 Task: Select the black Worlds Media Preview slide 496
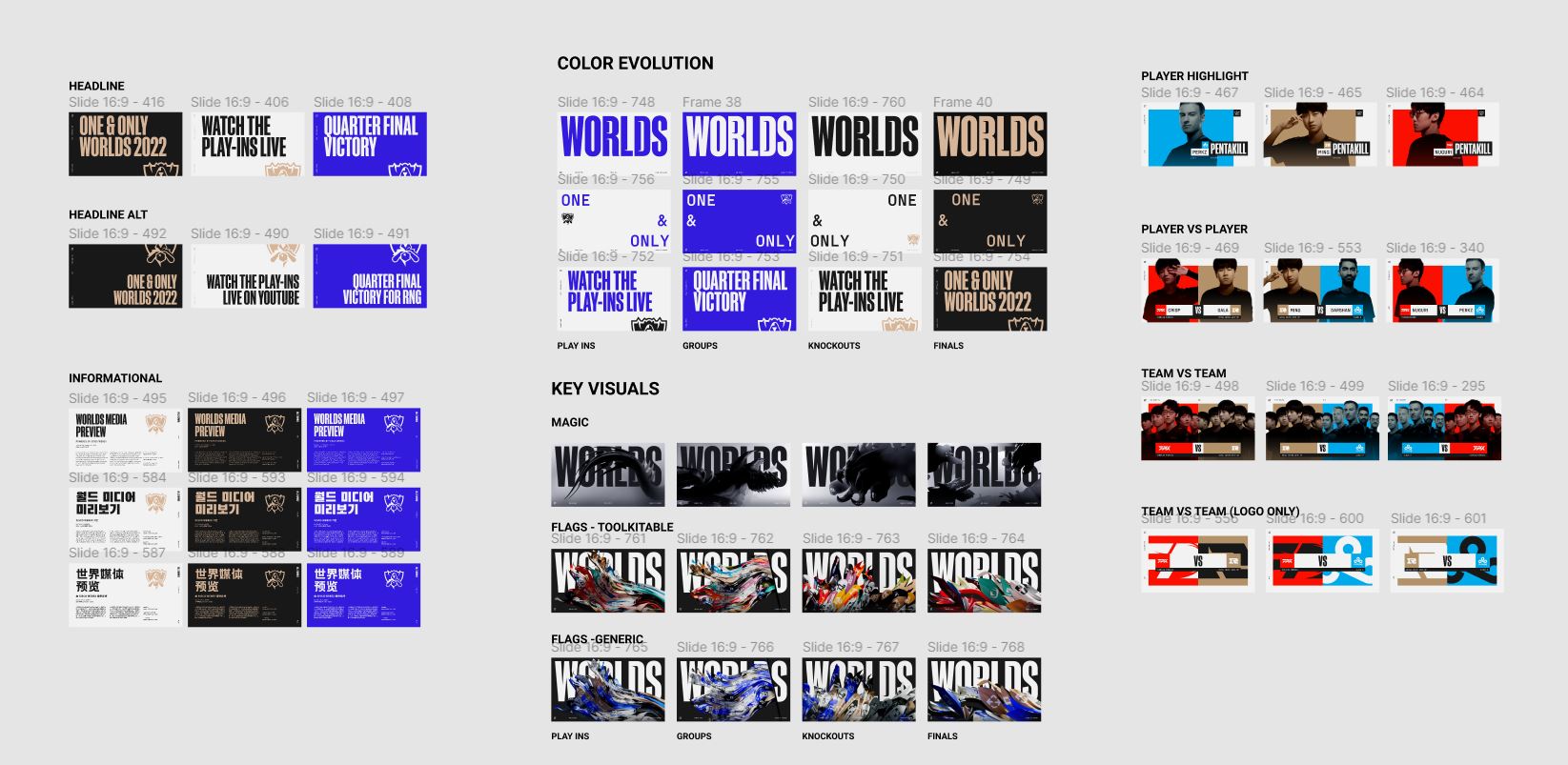coord(244,440)
